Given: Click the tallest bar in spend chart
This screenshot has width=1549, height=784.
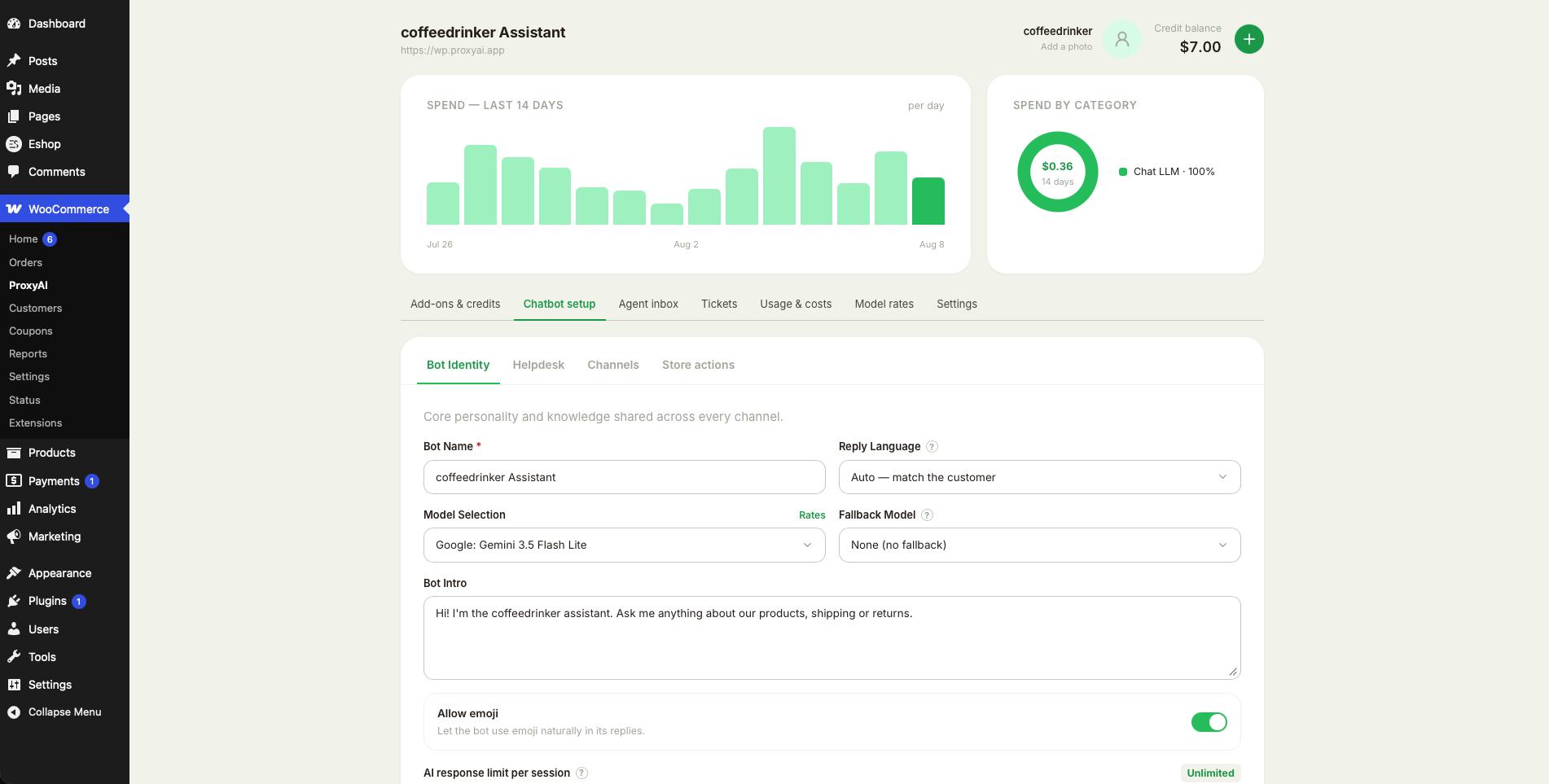Looking at the screenshot, I should [779, 176].
